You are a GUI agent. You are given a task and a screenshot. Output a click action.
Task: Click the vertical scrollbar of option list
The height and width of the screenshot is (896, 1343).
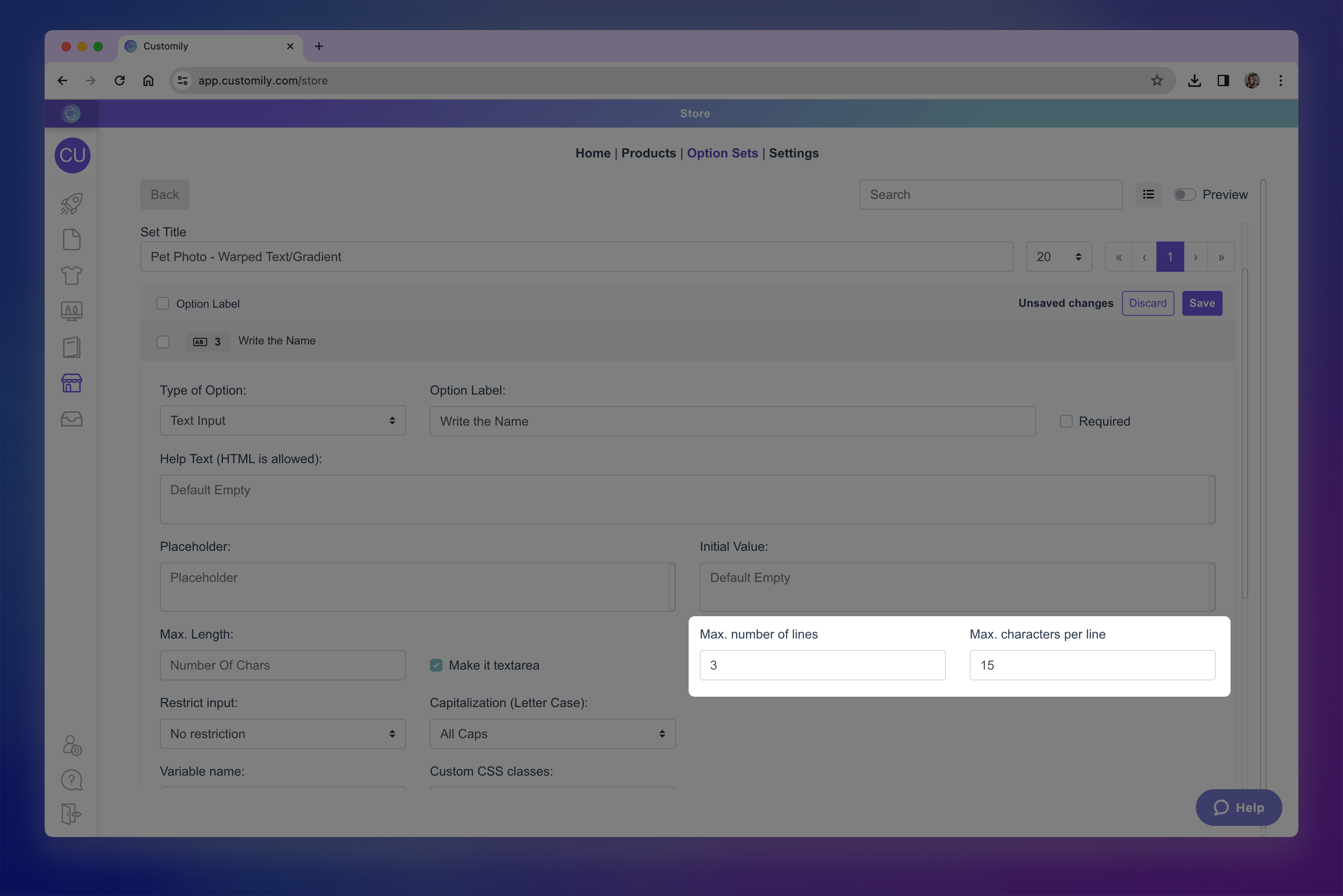tap(1245, 434)
